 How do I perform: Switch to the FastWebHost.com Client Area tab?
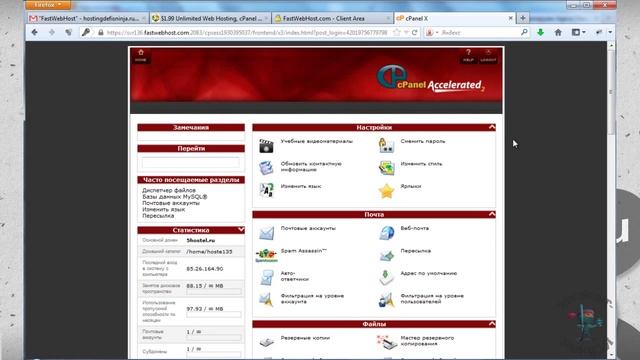click(x=333, y=18)
